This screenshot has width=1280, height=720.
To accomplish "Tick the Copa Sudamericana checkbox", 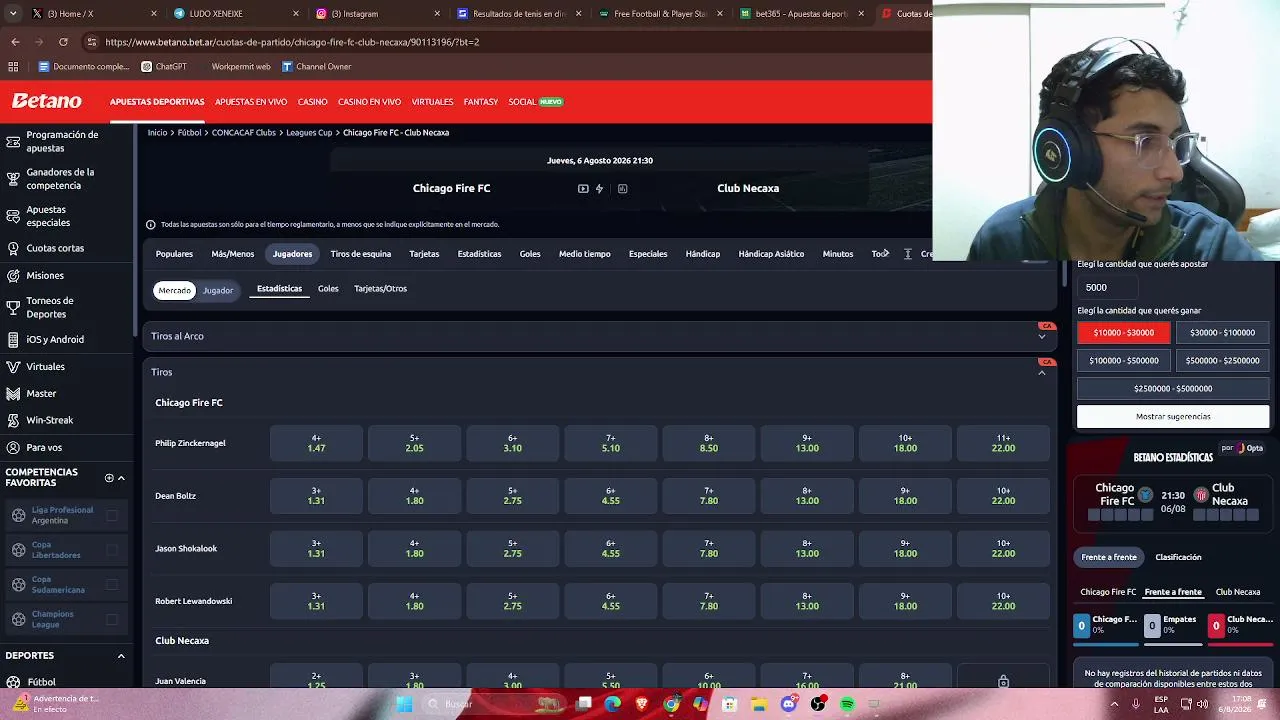I will pyautogui.click(x=112, y=585).
